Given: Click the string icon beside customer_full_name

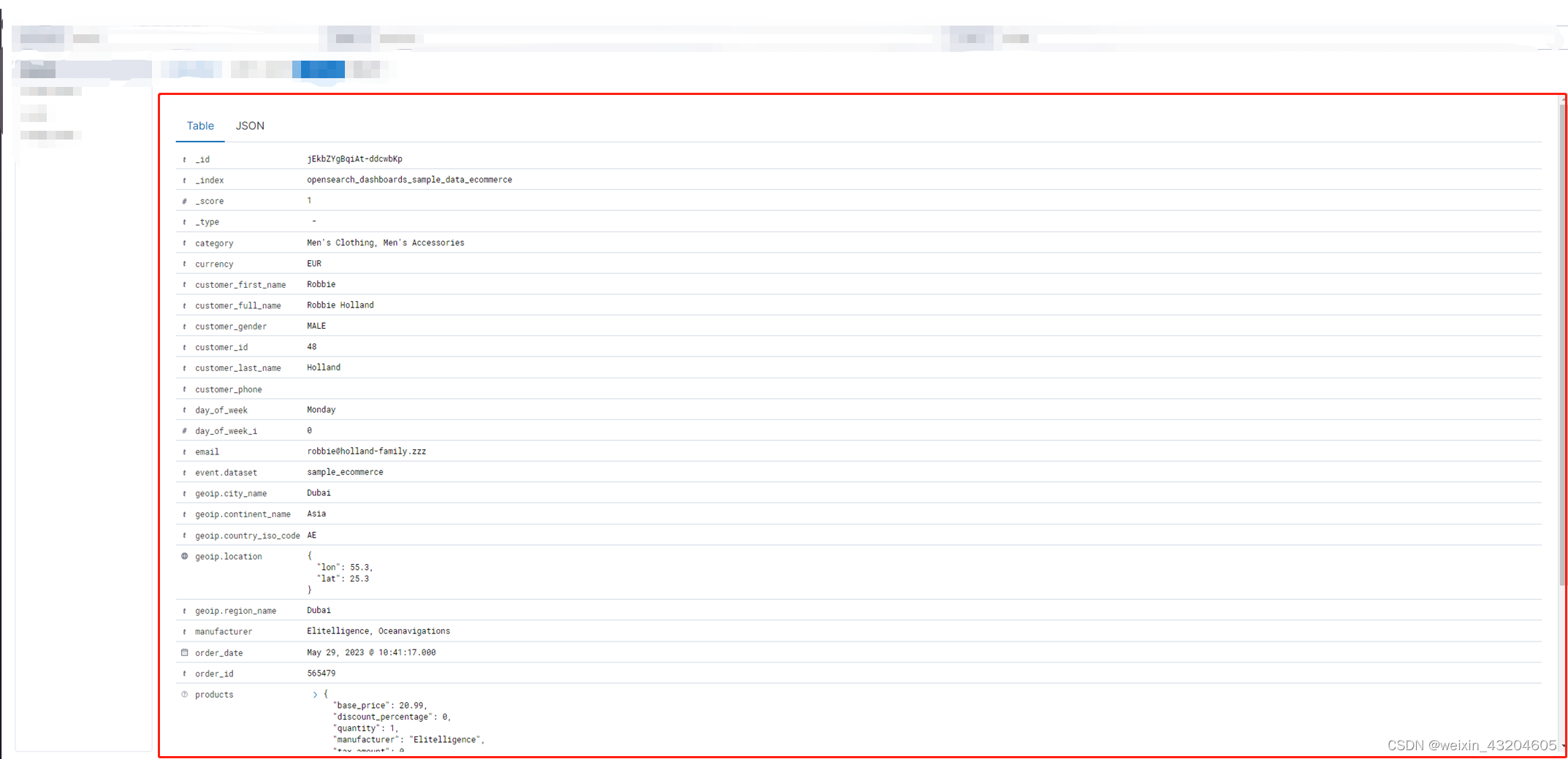Looking at the screenshot, I should (184, 305).
